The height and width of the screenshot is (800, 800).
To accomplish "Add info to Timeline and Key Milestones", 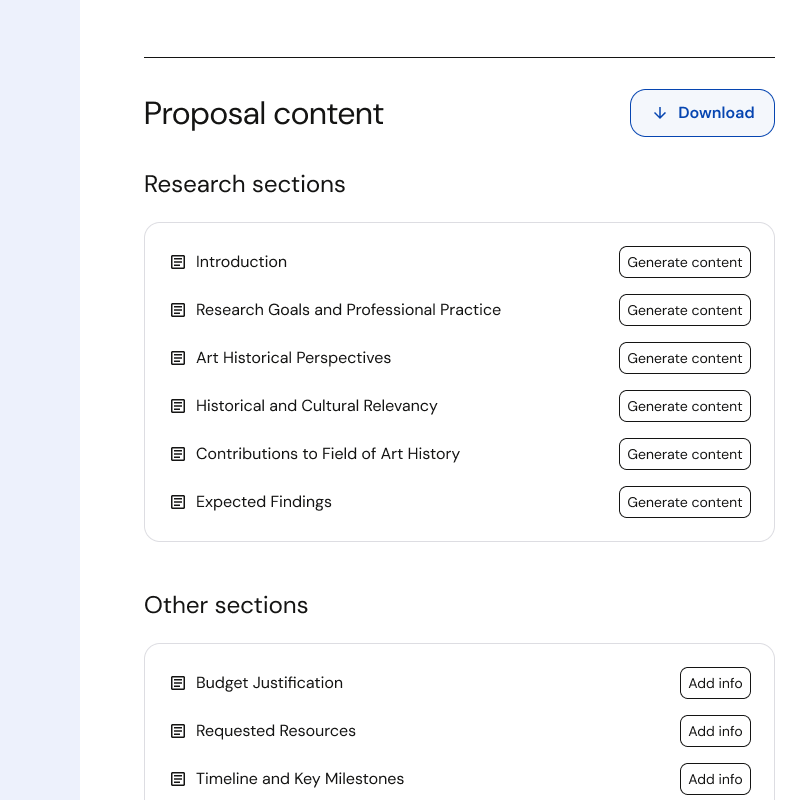I will [x=715, y=779].
